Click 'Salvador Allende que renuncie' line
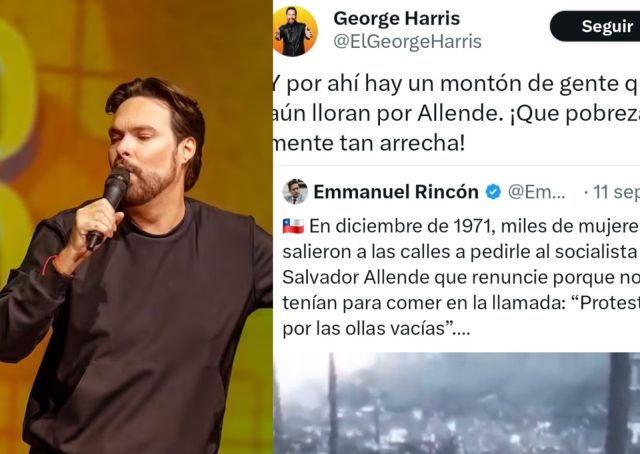 [461, 278]
